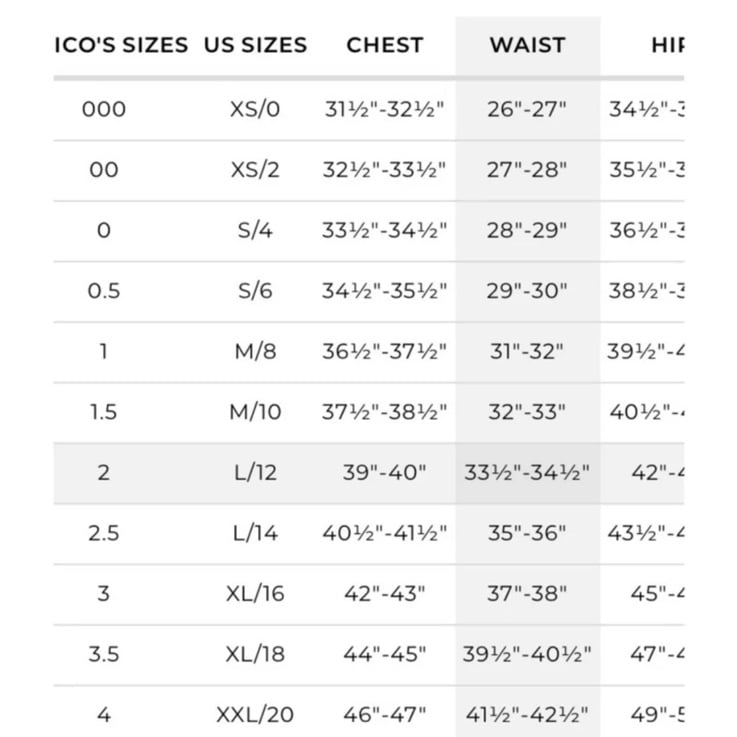Click the M/8 US size cell
This screenshot has width=737, height=737.
[255, 352]
